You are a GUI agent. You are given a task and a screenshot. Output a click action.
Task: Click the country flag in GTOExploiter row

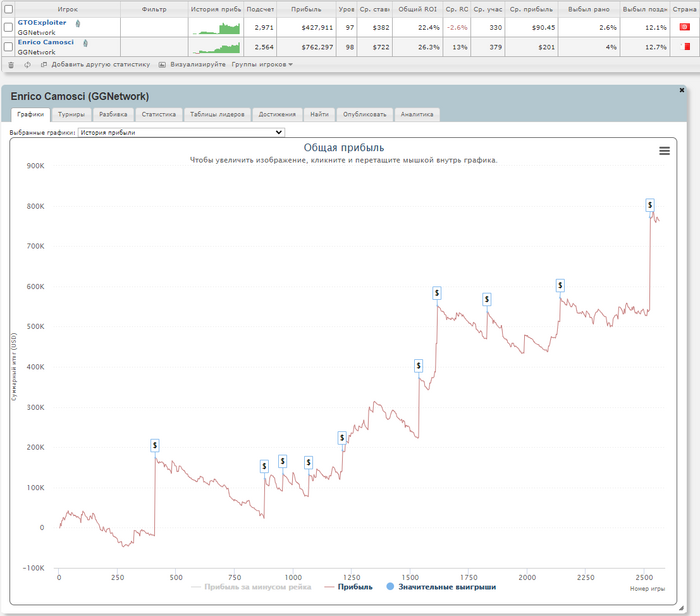[684, 27]
